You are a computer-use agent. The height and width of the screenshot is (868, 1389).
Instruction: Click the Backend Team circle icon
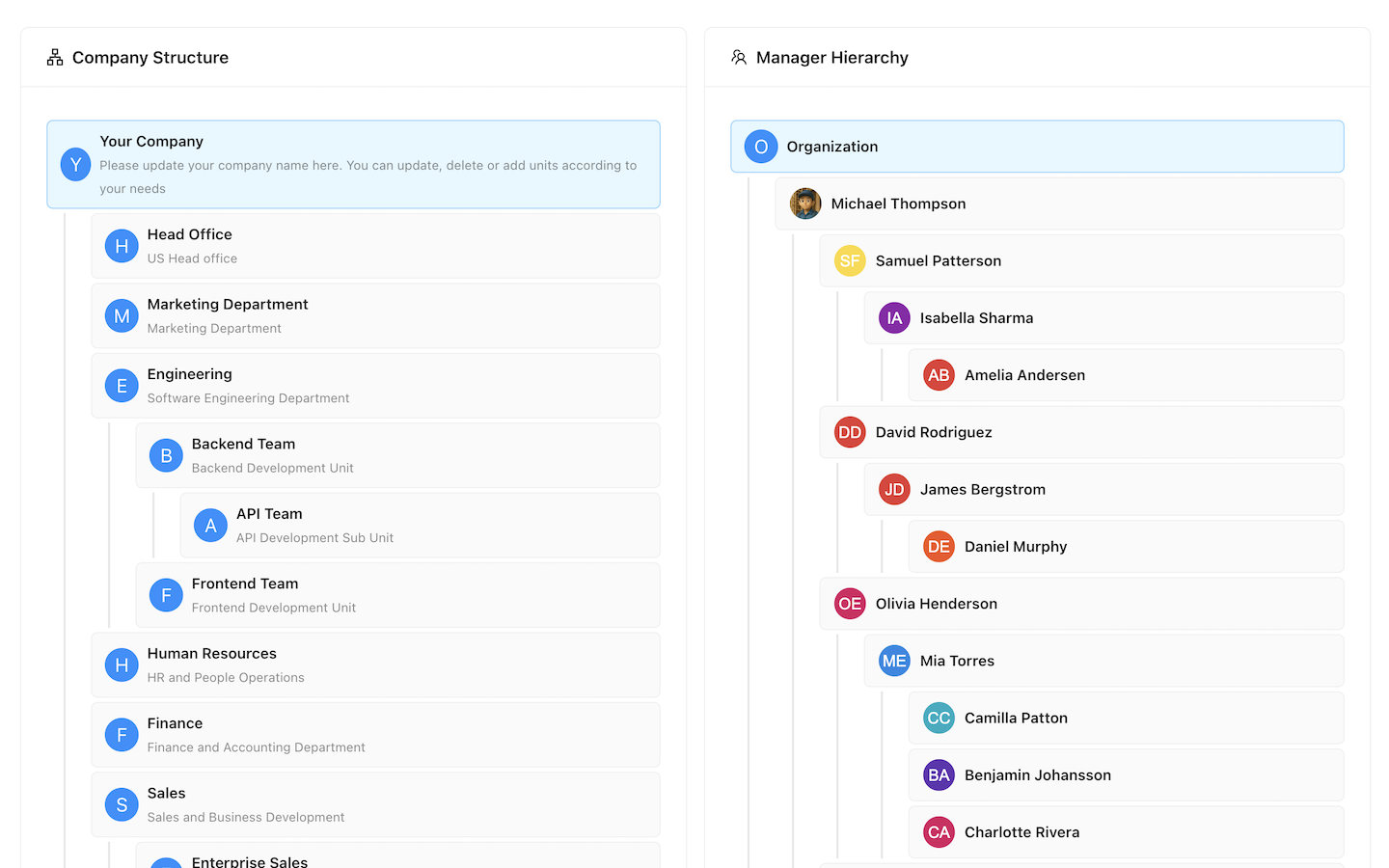(x=166, y=455)
